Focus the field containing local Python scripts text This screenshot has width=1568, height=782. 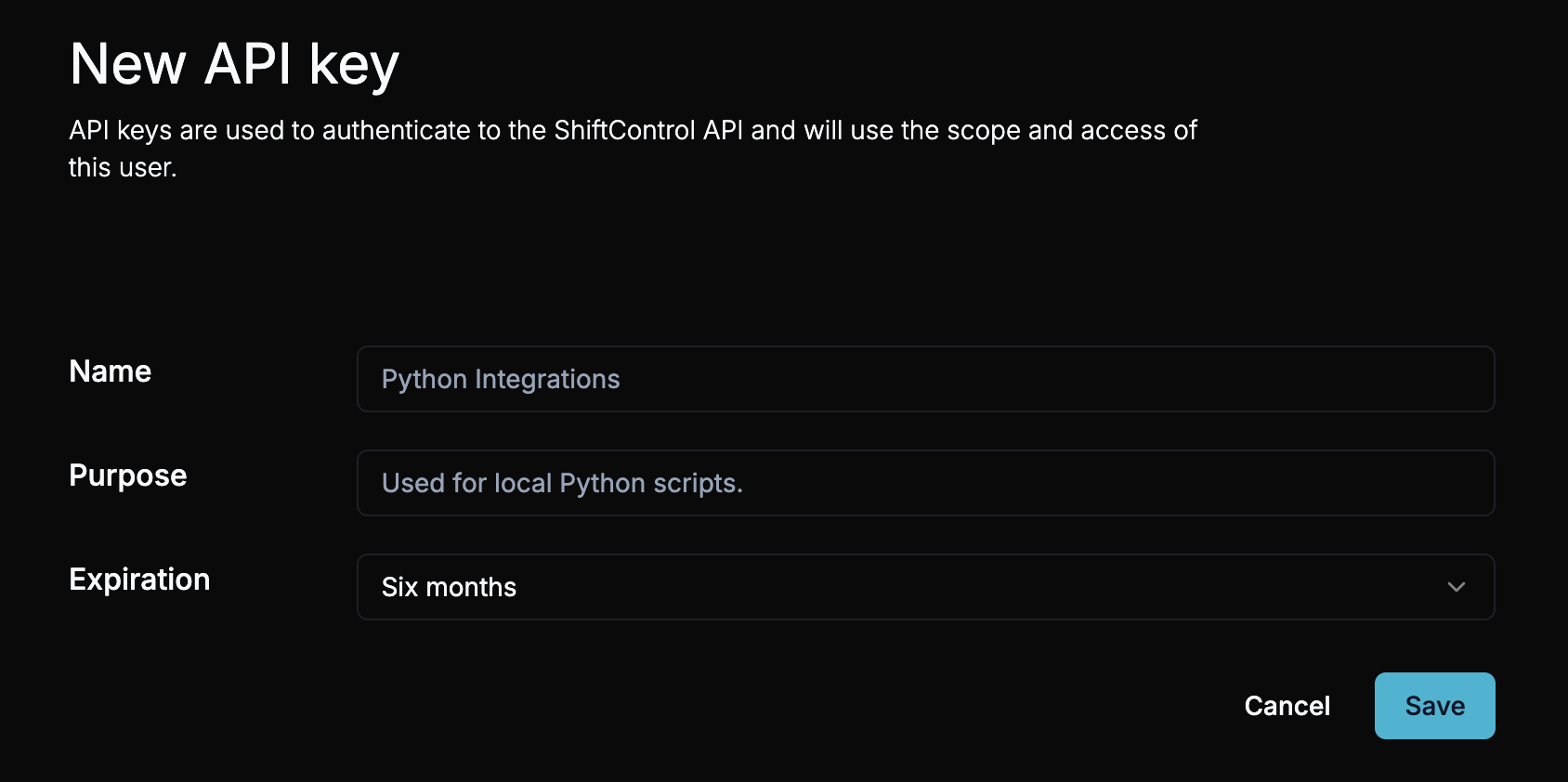point(926,482)
